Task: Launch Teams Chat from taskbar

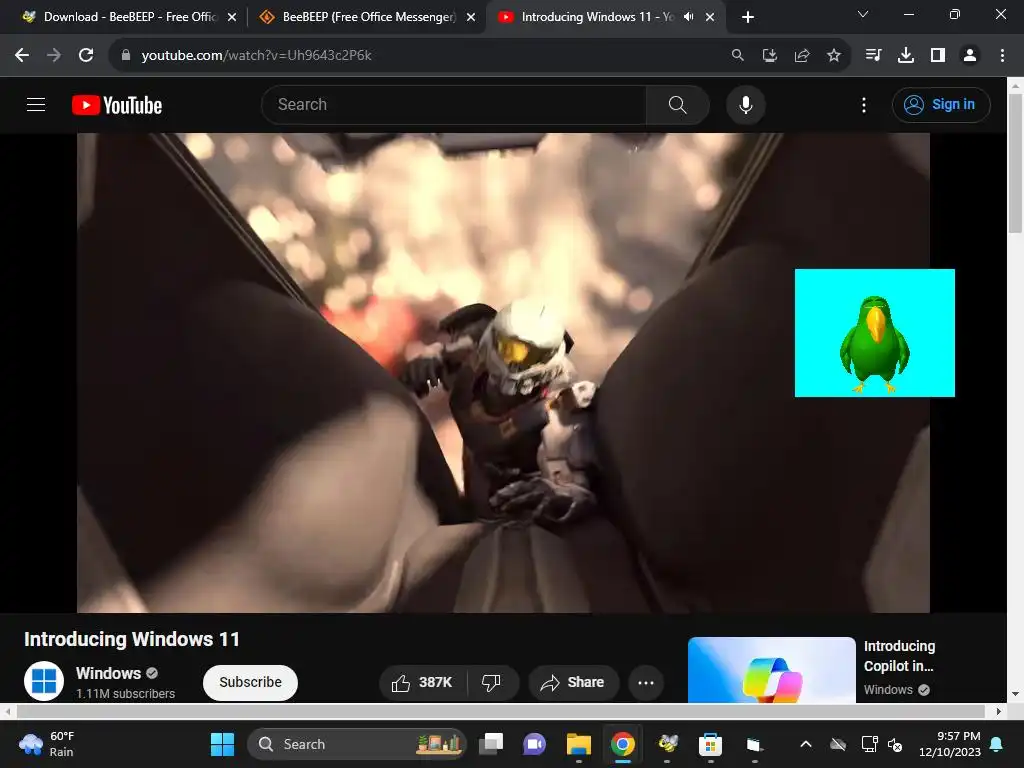Action: point(534,744)
